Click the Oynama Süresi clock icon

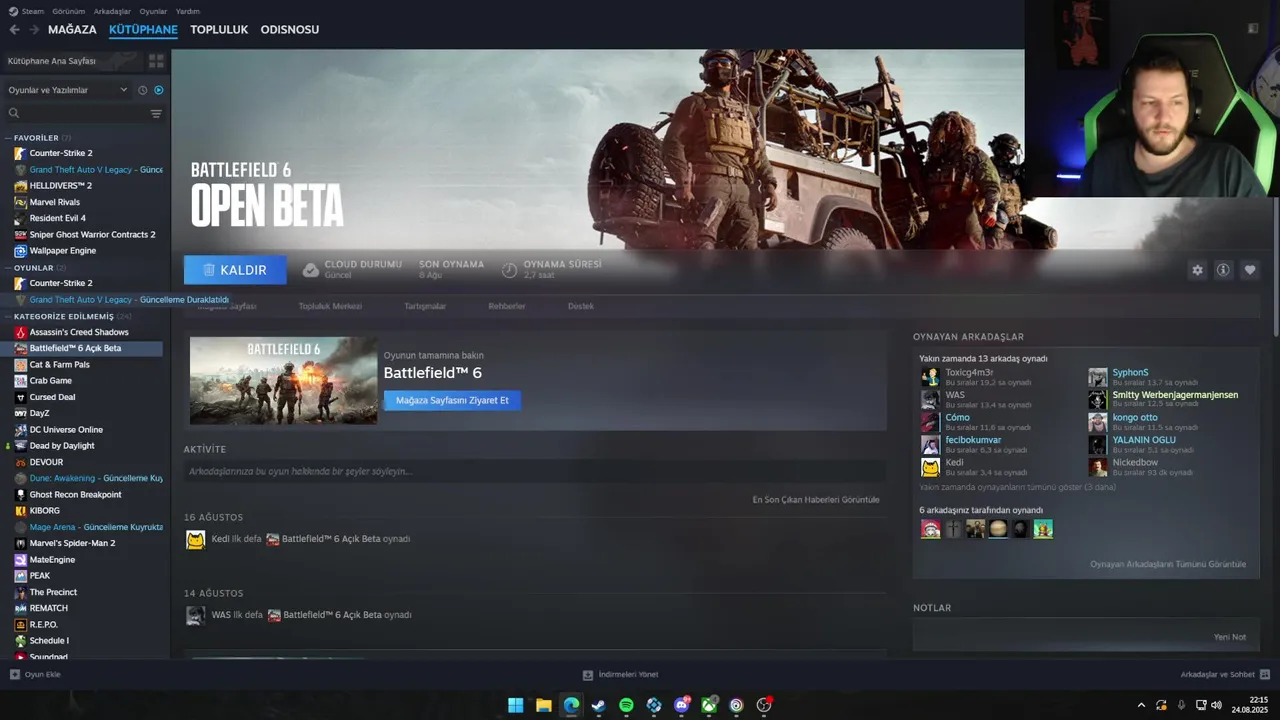(x=509, y=270)
